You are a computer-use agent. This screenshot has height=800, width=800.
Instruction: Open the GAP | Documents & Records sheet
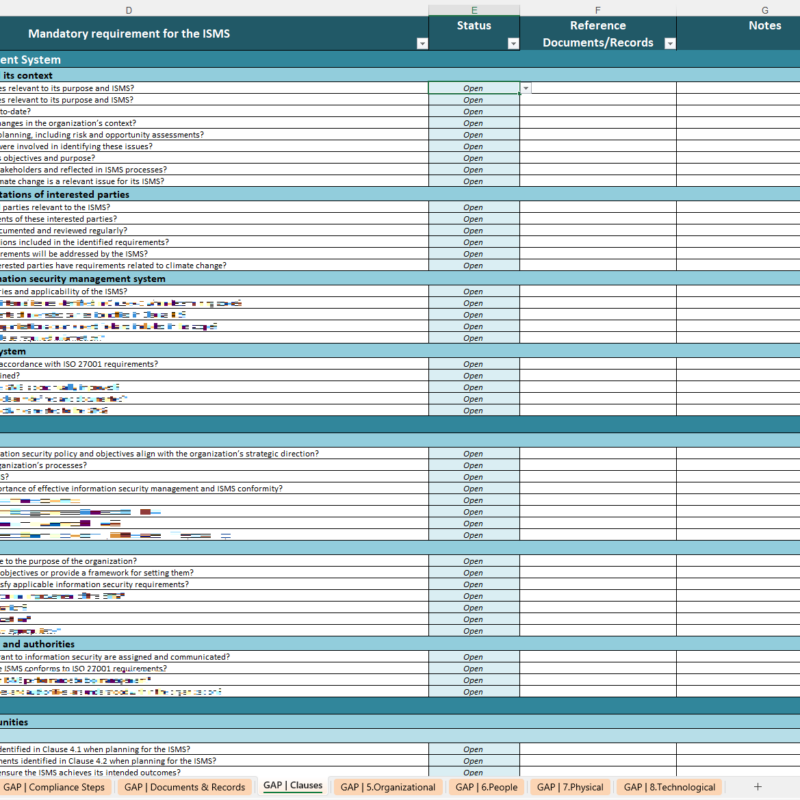[185, 787]
